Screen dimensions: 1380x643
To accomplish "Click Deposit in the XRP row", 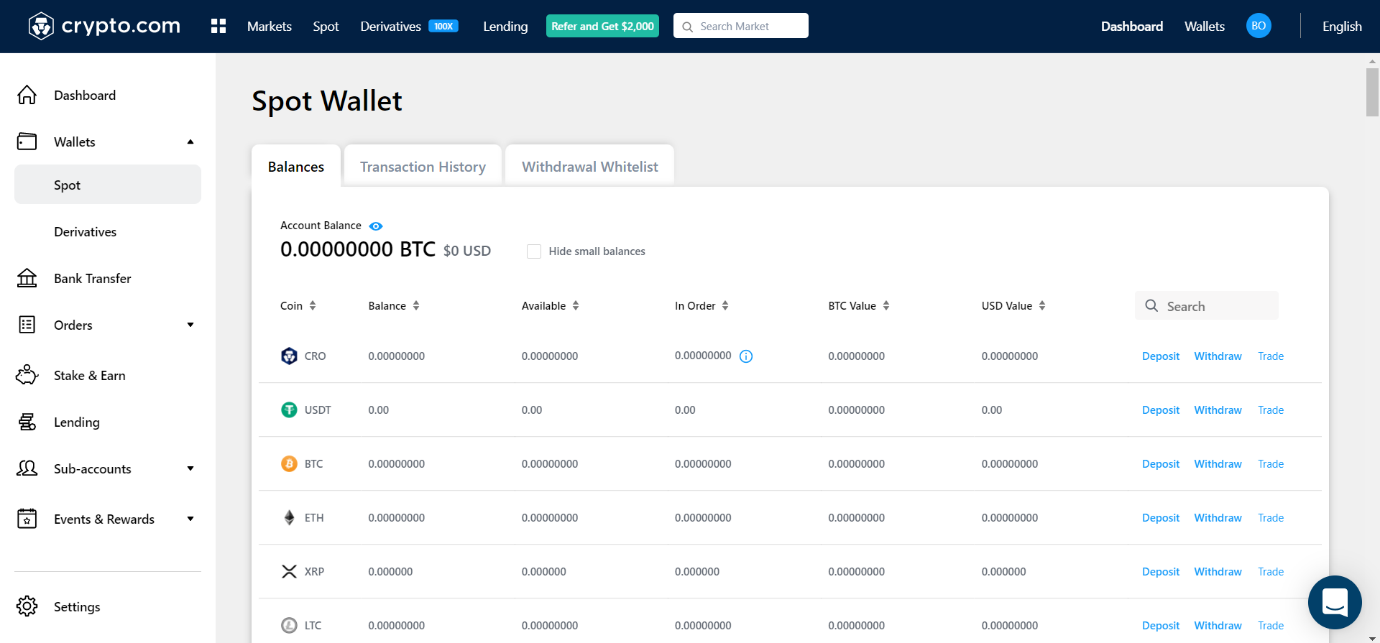I will 1161,572.
